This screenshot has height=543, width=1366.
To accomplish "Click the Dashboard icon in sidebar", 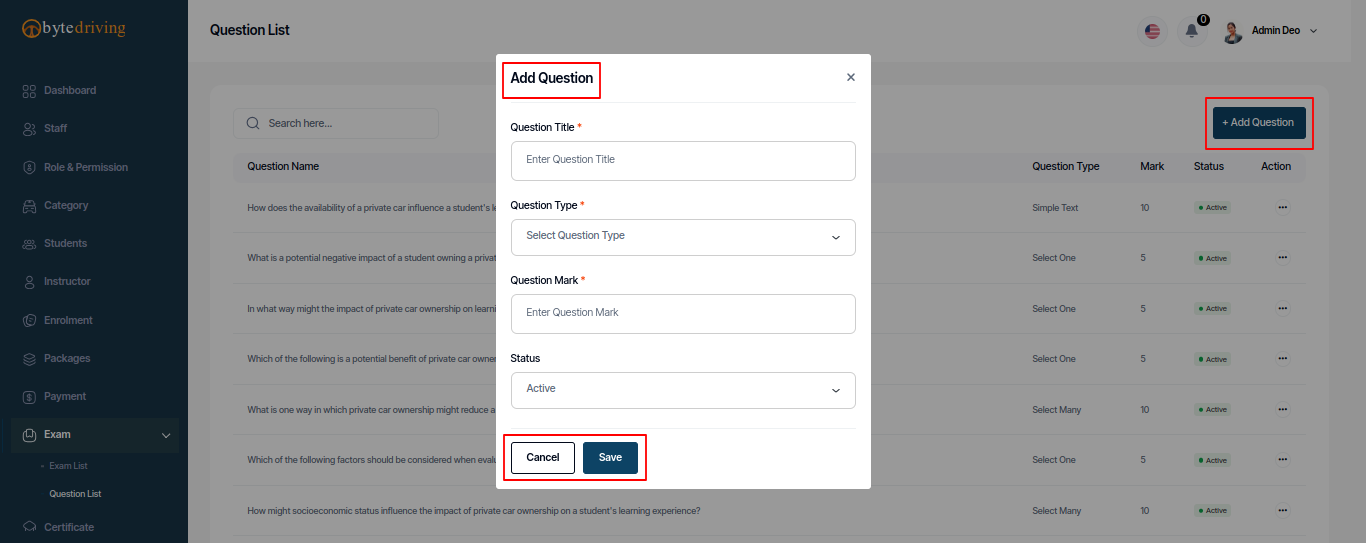I will point(29,91).
